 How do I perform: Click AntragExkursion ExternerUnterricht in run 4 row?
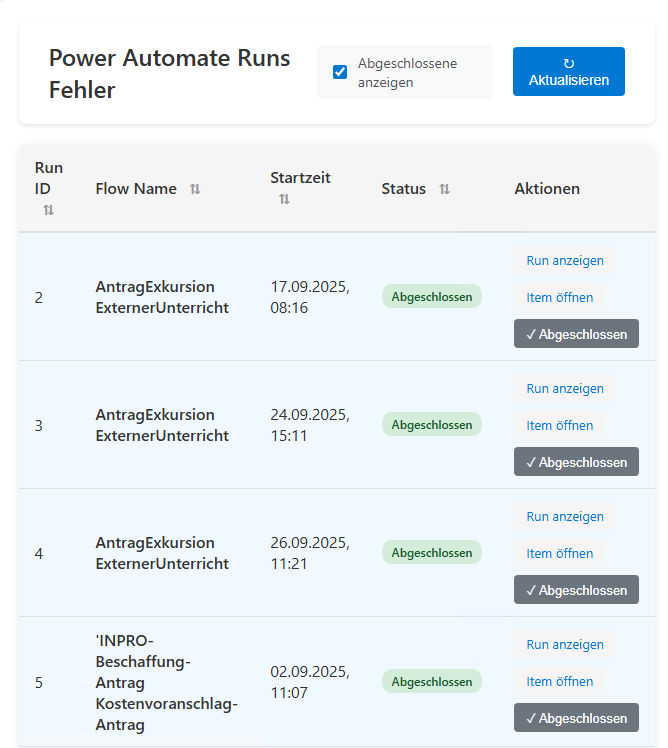(x=162, y=553)
